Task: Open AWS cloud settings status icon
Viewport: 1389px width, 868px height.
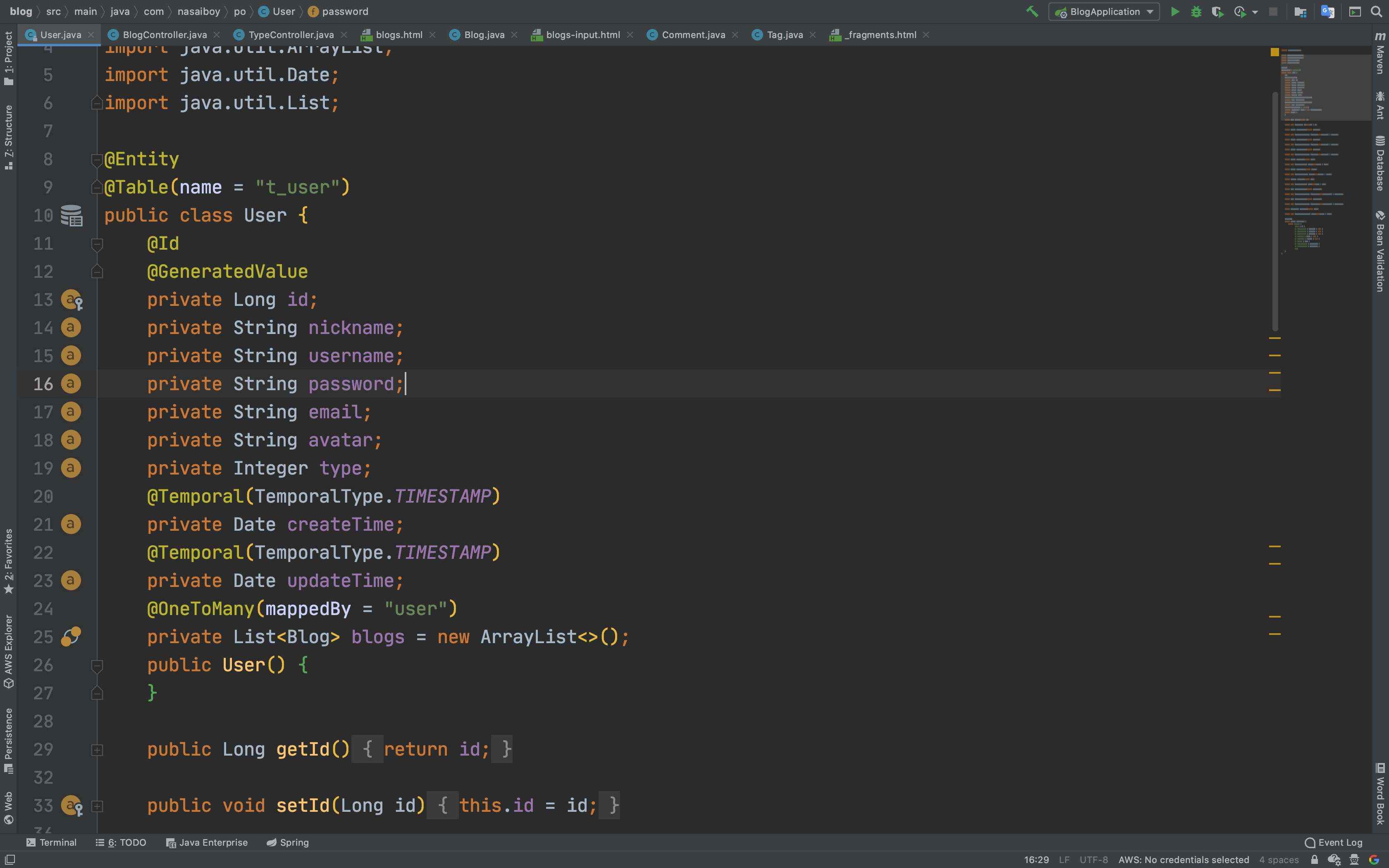Action: [1334, 859]
